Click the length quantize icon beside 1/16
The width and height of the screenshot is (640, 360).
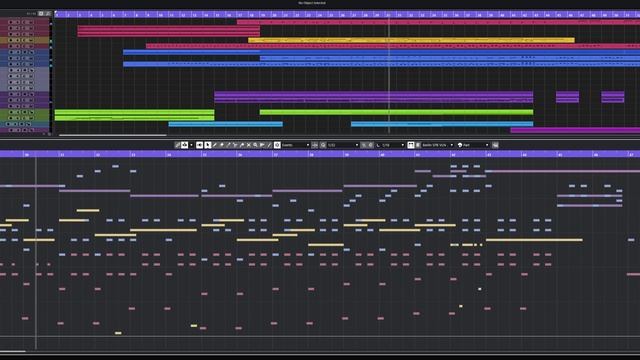click(x=377, y=145)
